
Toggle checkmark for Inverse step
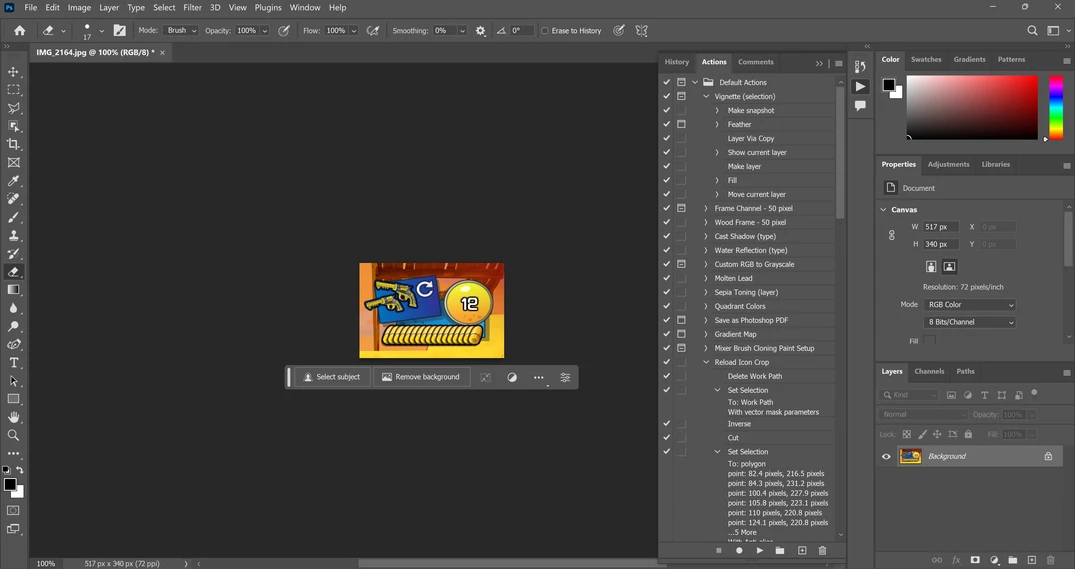pos(666,424)
